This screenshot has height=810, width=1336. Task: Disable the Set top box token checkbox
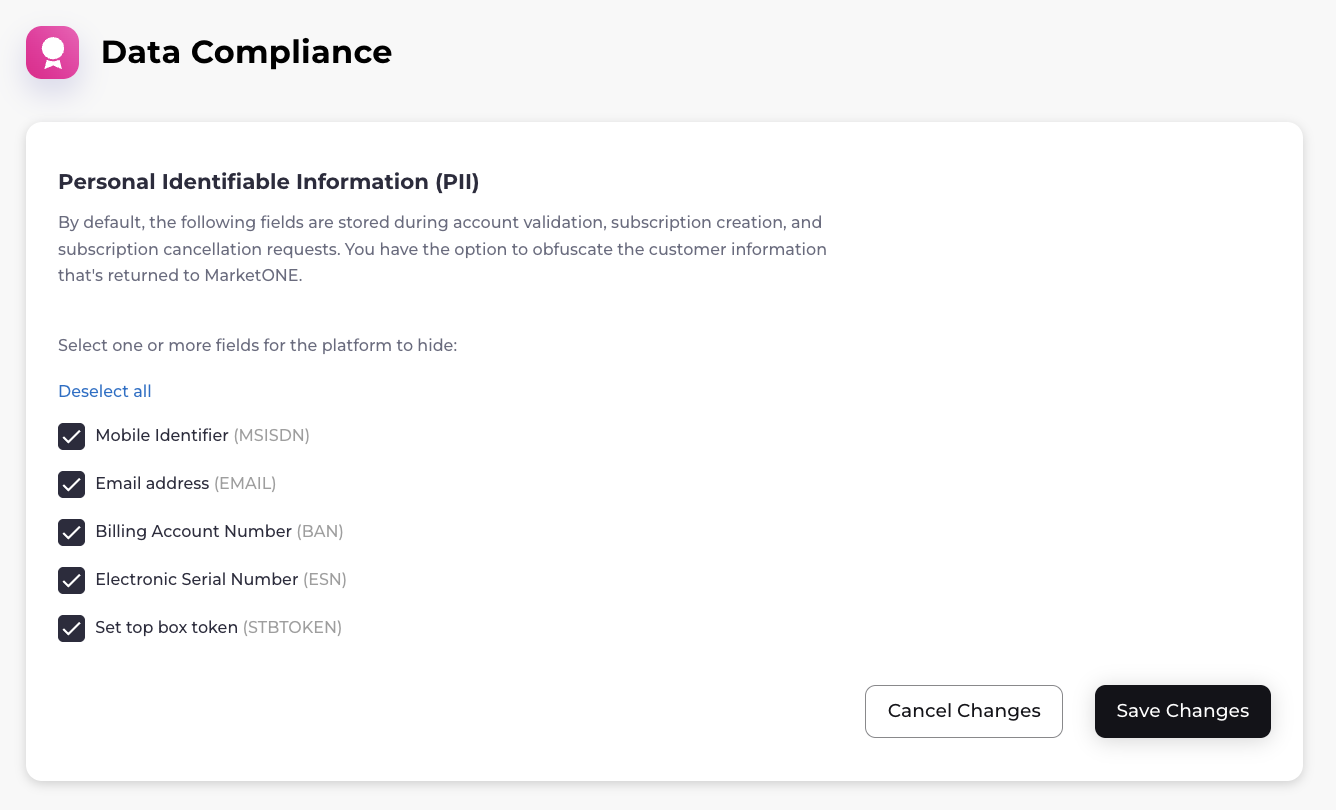(x=71, y=628)
